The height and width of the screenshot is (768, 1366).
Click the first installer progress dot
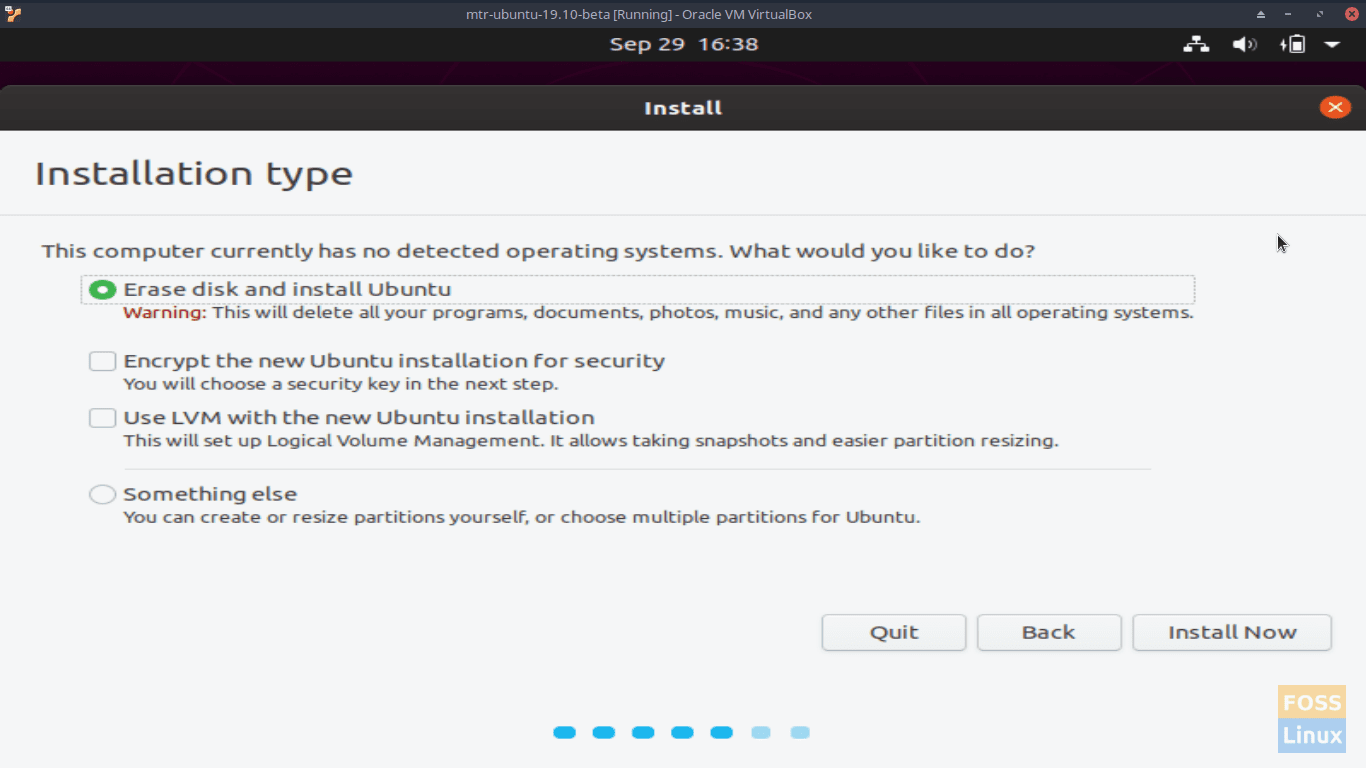(565, 733)
